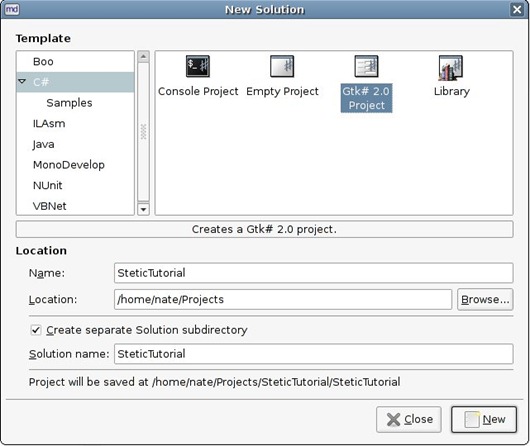Select the Library template icon
This screenshot has width=530, height=446.
click(x=451, y=68)
